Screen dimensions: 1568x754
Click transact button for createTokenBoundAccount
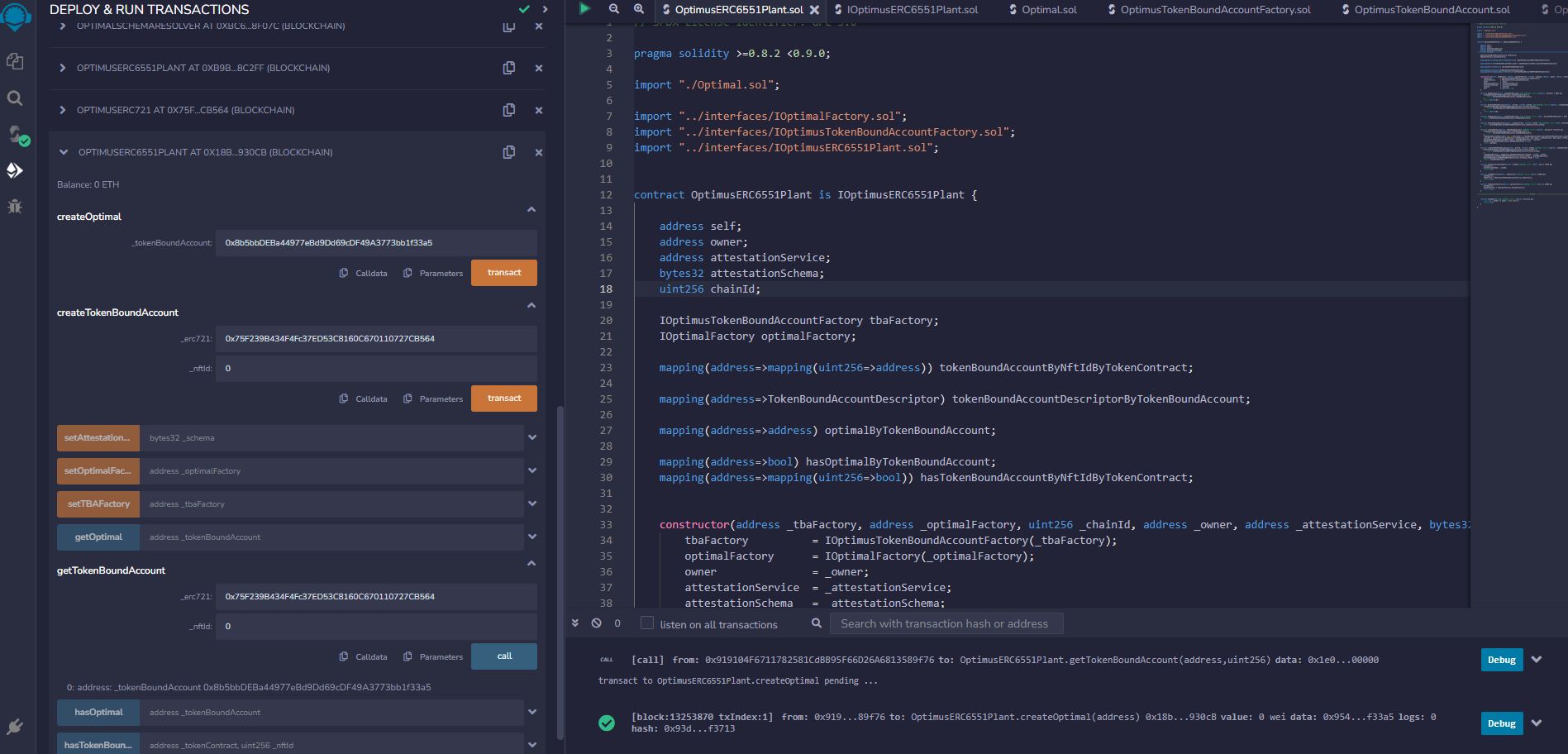coord(504,398)
